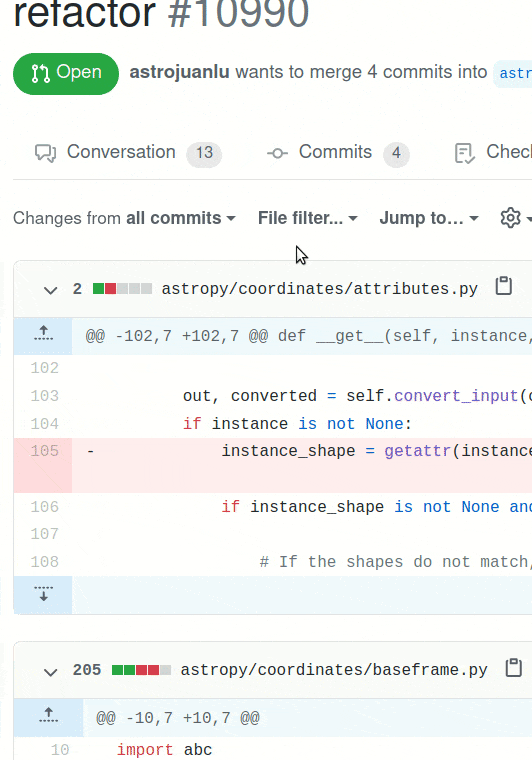Collapse the baseframe.py diff
Screen dimensions: 532x760
click(50, 671)
